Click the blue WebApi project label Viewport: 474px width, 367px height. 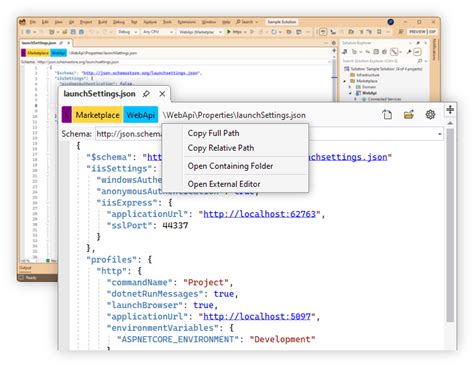[140, 115]
